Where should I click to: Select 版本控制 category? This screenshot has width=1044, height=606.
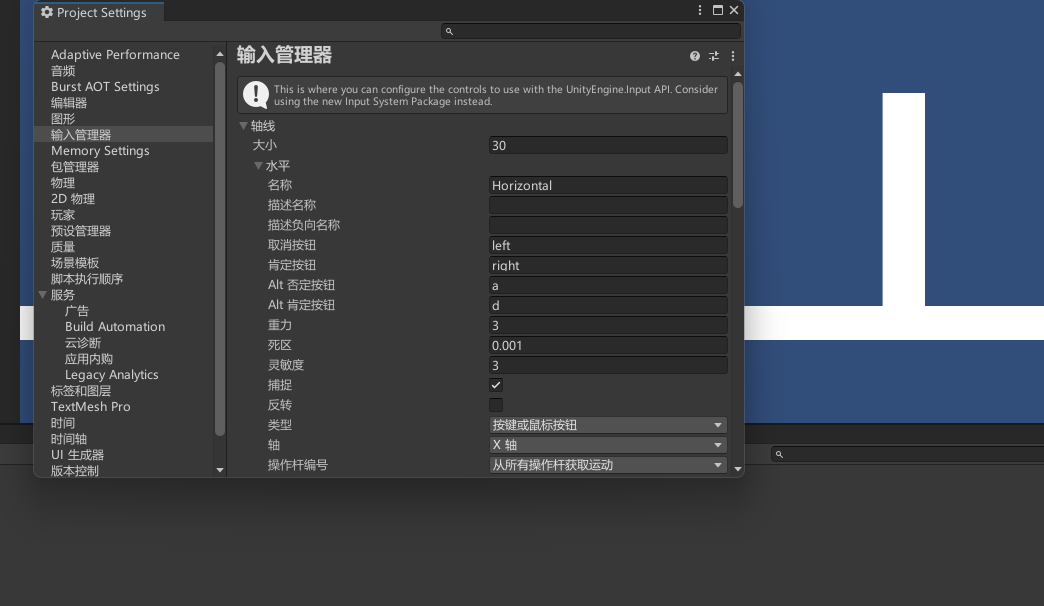(75, 470)
